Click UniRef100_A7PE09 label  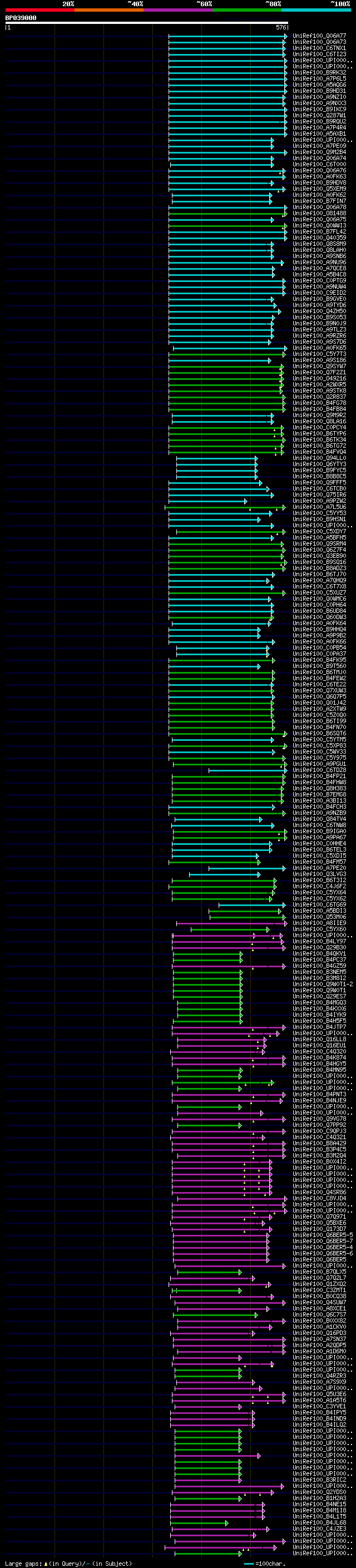319,146
